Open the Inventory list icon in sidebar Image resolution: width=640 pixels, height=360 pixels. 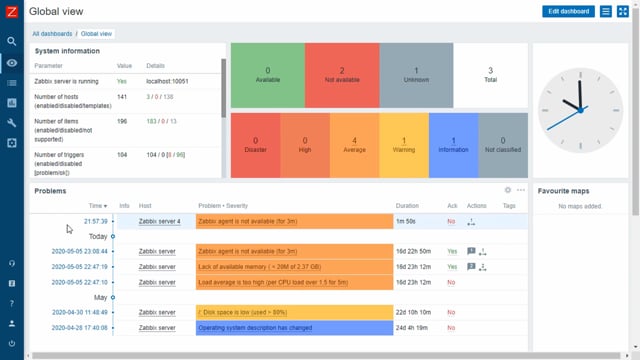(11, 83)
